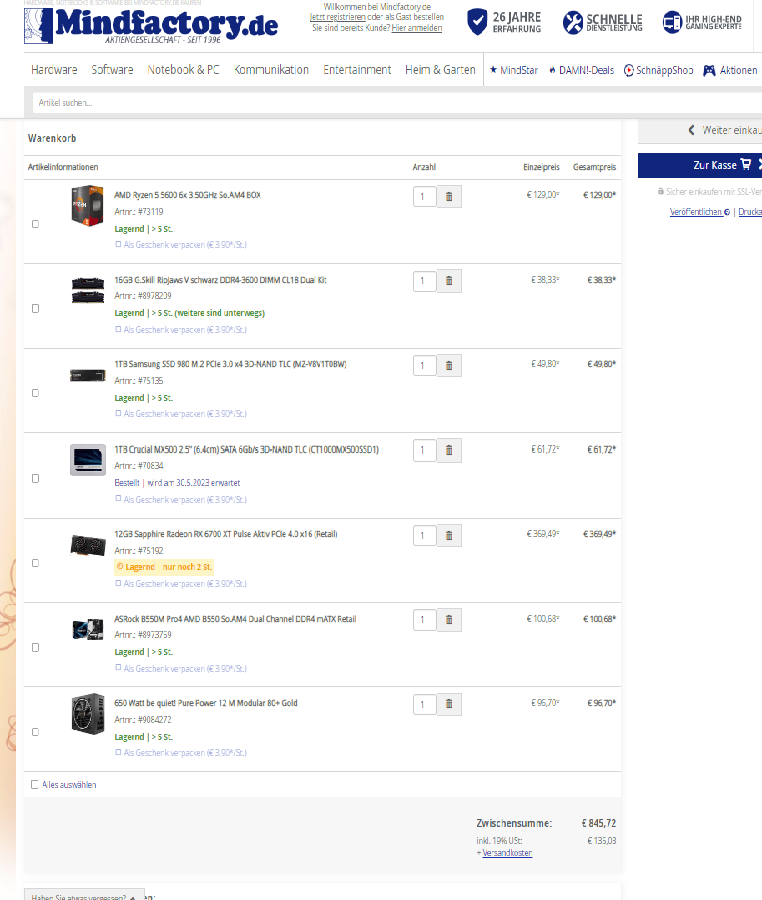
Task: Click trash icon for ASRock B550M Pro4
Action: pos(449,620)
